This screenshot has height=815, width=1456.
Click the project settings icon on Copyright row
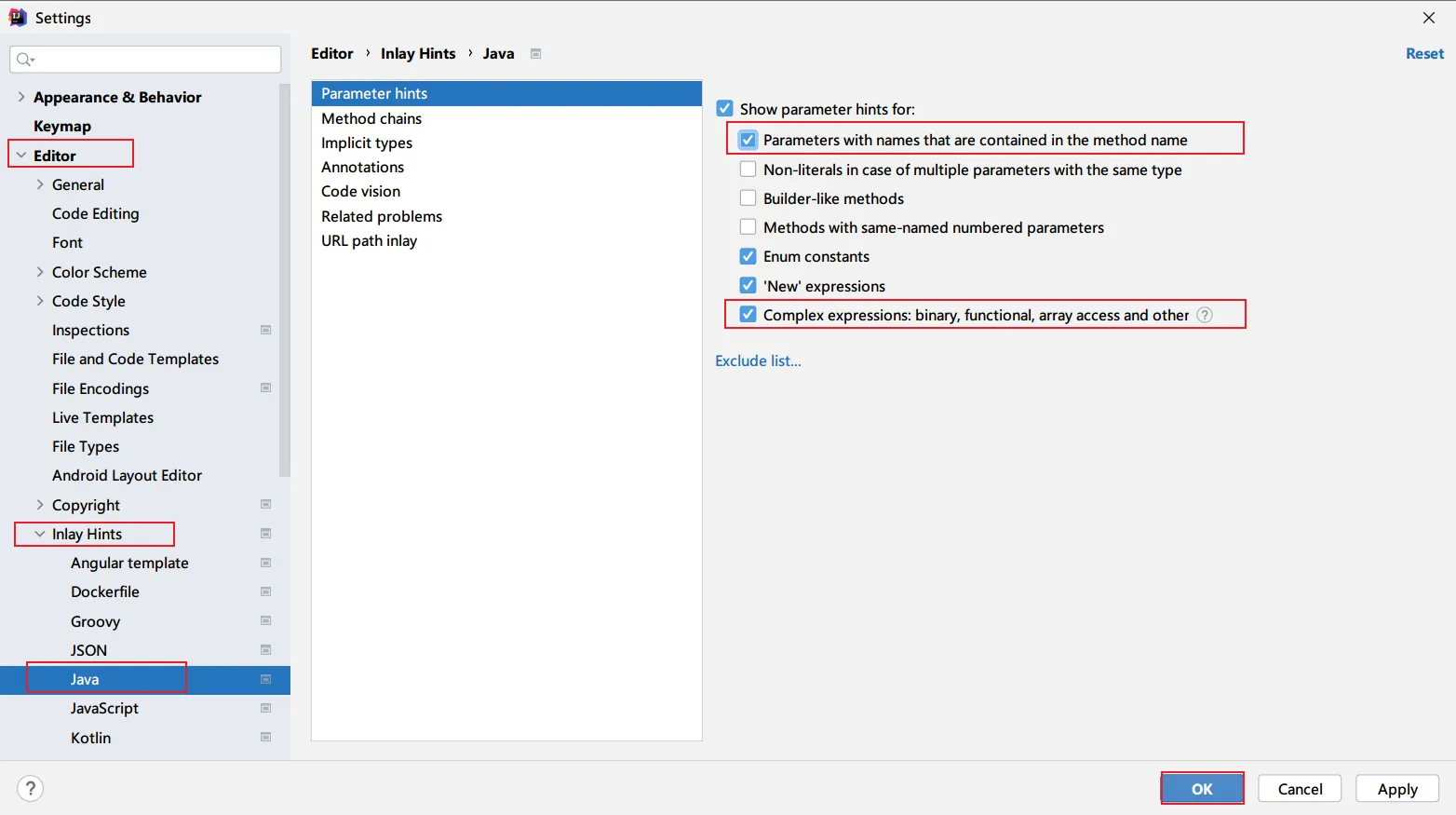tap(266, 505)
